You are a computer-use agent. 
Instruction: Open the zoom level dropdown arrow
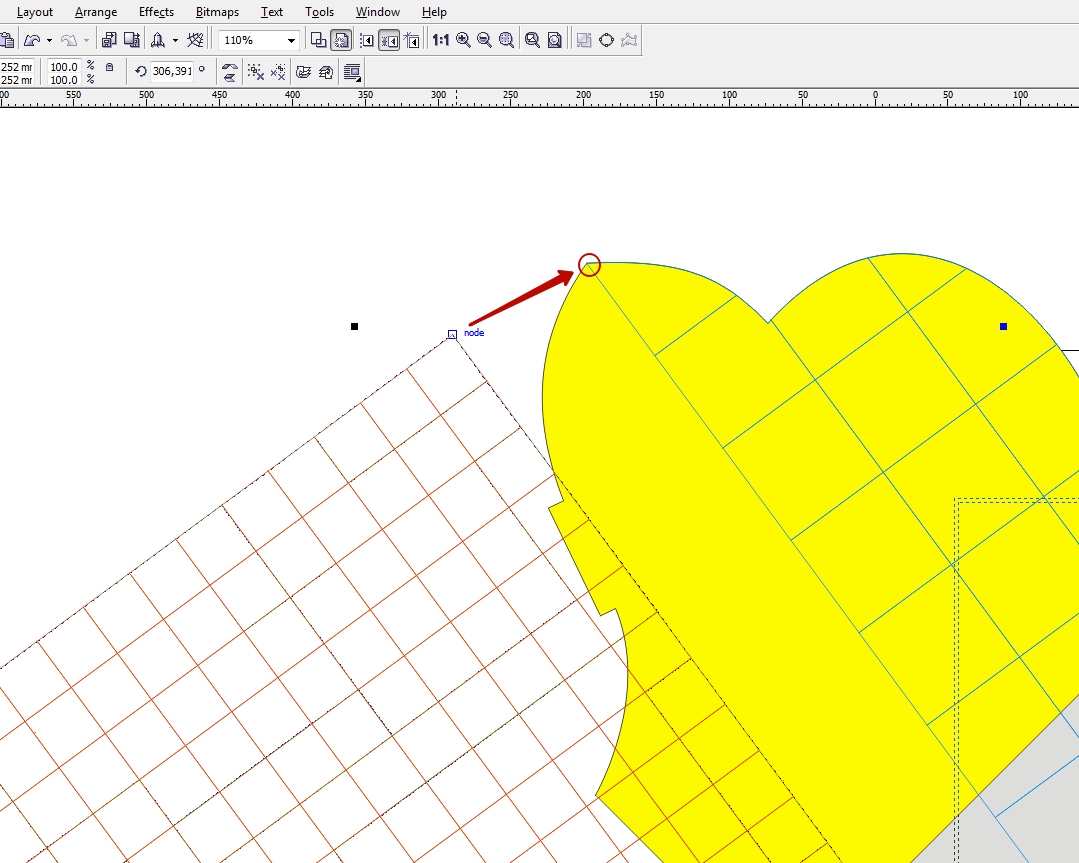(x=291, y=41)
